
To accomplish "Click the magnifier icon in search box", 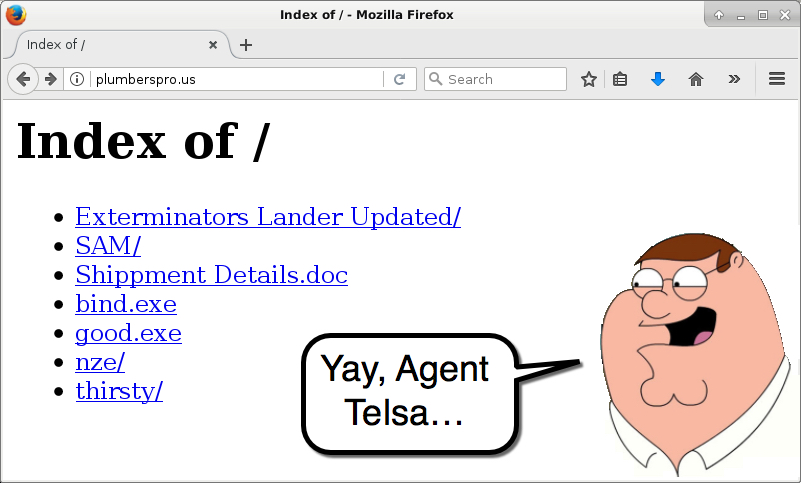I will (x=435, y=79).
